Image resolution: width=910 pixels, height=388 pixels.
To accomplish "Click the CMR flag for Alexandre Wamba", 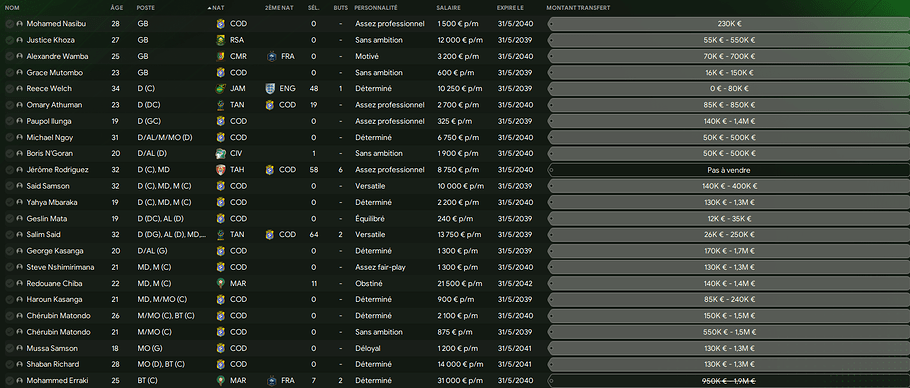I will (x=220, y=56).
